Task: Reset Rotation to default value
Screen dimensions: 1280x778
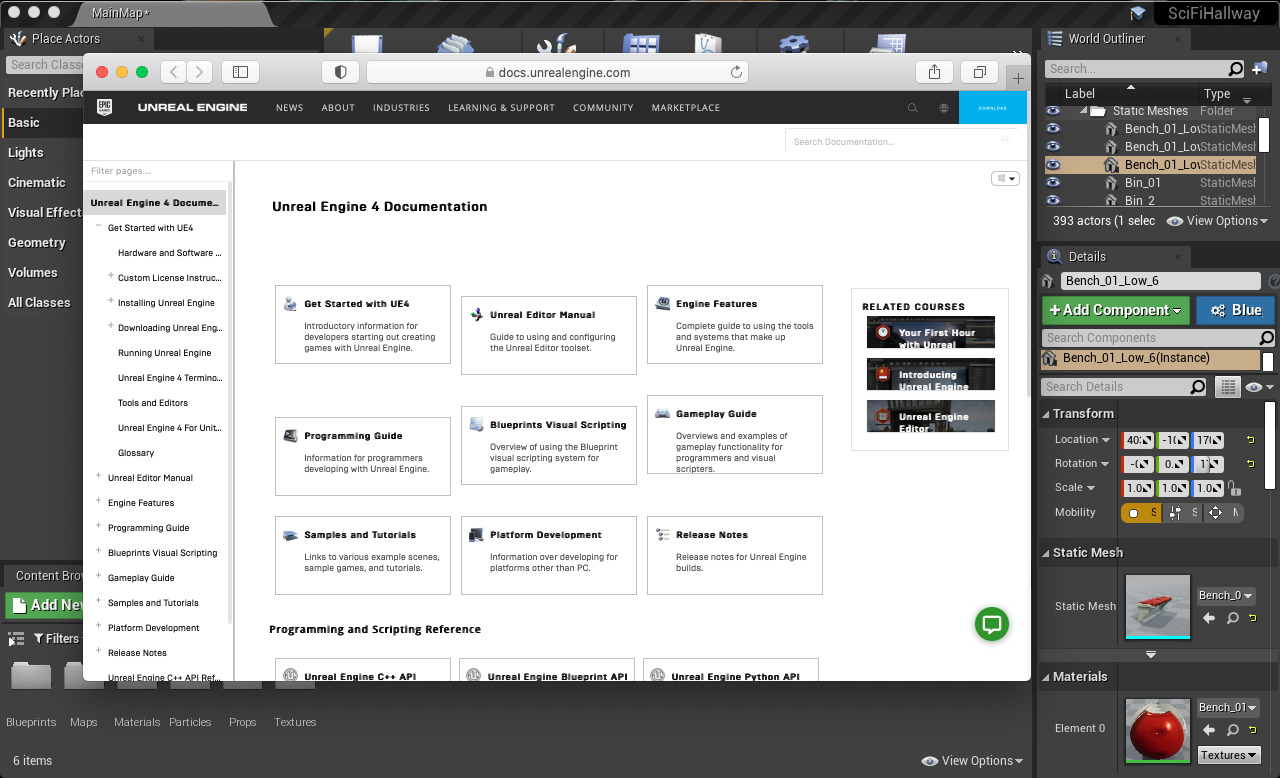Action: 1250,464
